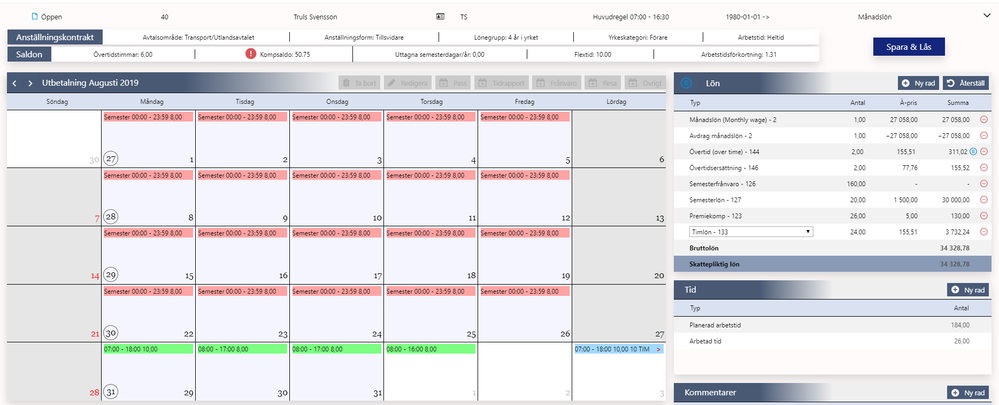The image size is (999, 405).
Task: Select green 08:00 - 17:00 entry on Tuesday 30
Action: pyautogui.click(x=242, y=349)
